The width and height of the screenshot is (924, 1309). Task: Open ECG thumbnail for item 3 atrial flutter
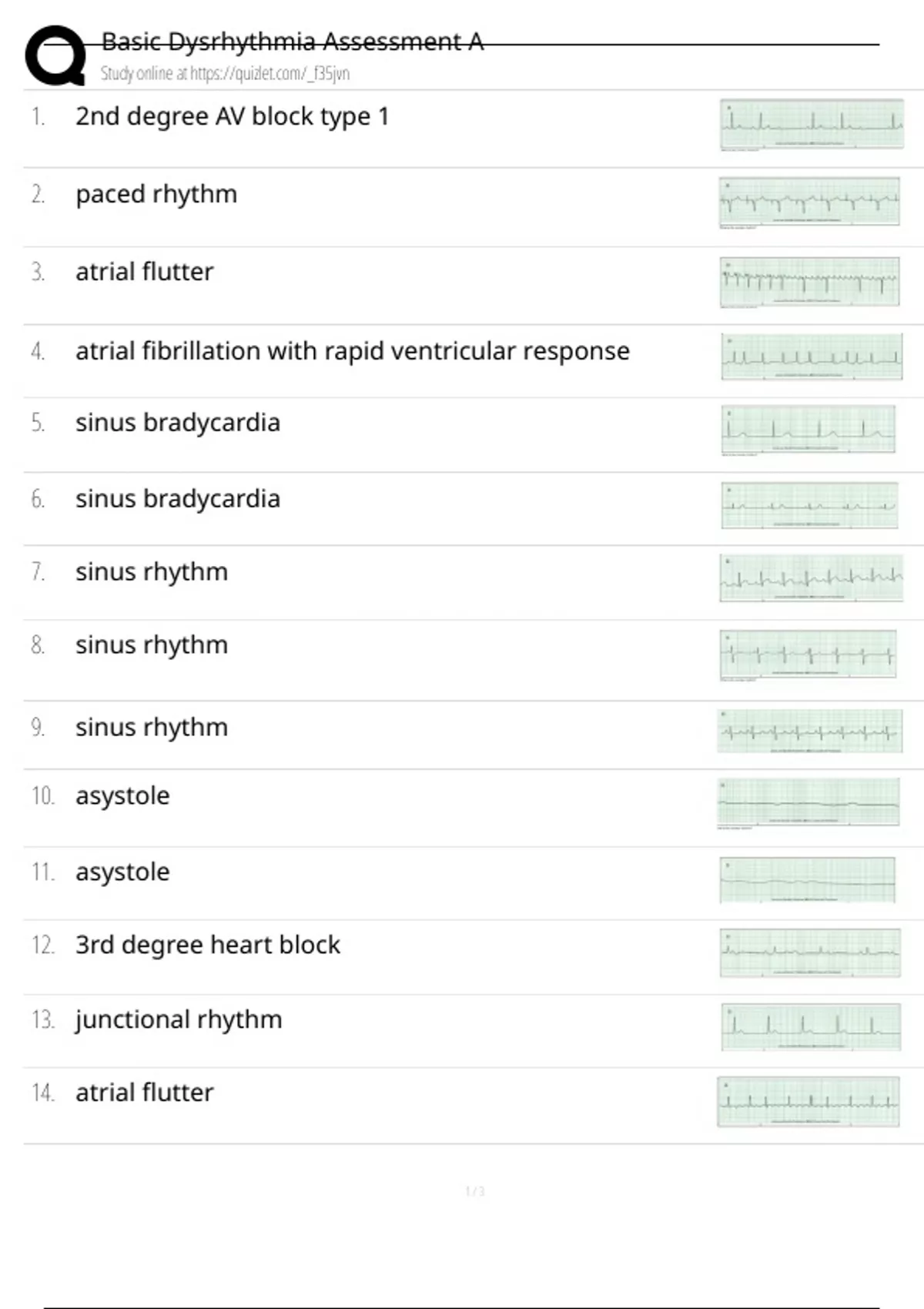pos(809,282)
